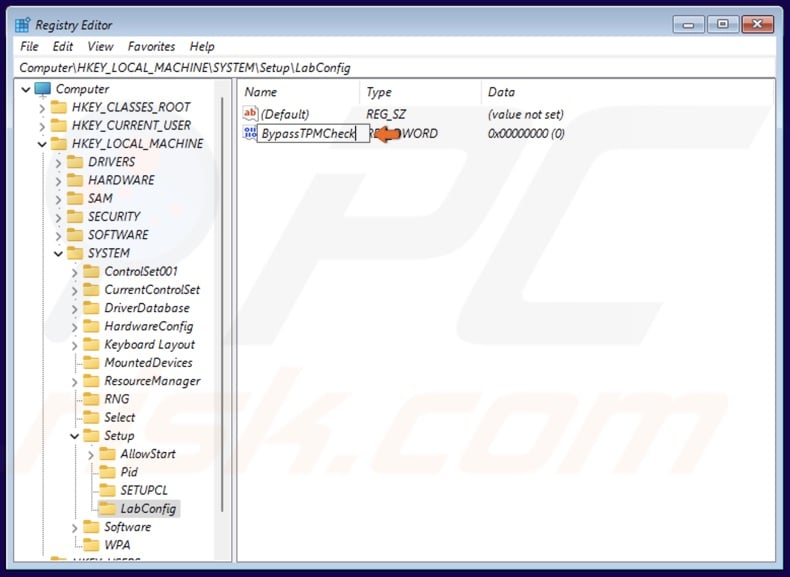Image resolution: width=790 pixels, height=577 pixels.
Task: Click the Computer icon in the tree
Action: (x=43, y=89)
